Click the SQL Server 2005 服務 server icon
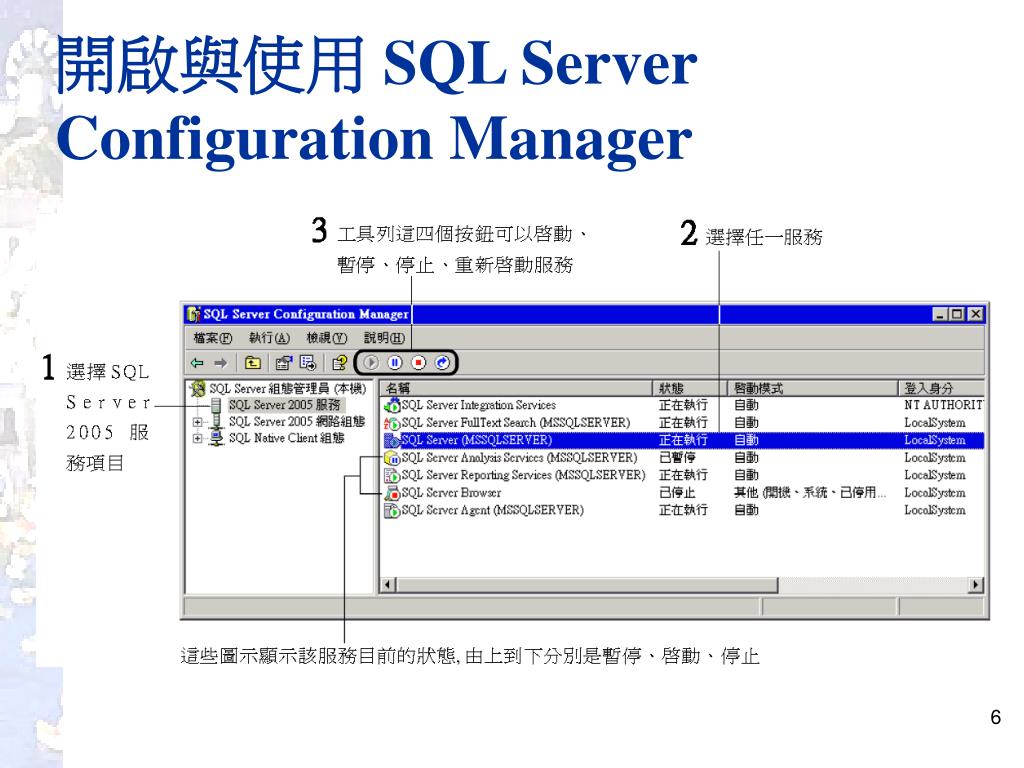This screenshot has height=768, width=1024. (216, 406)
